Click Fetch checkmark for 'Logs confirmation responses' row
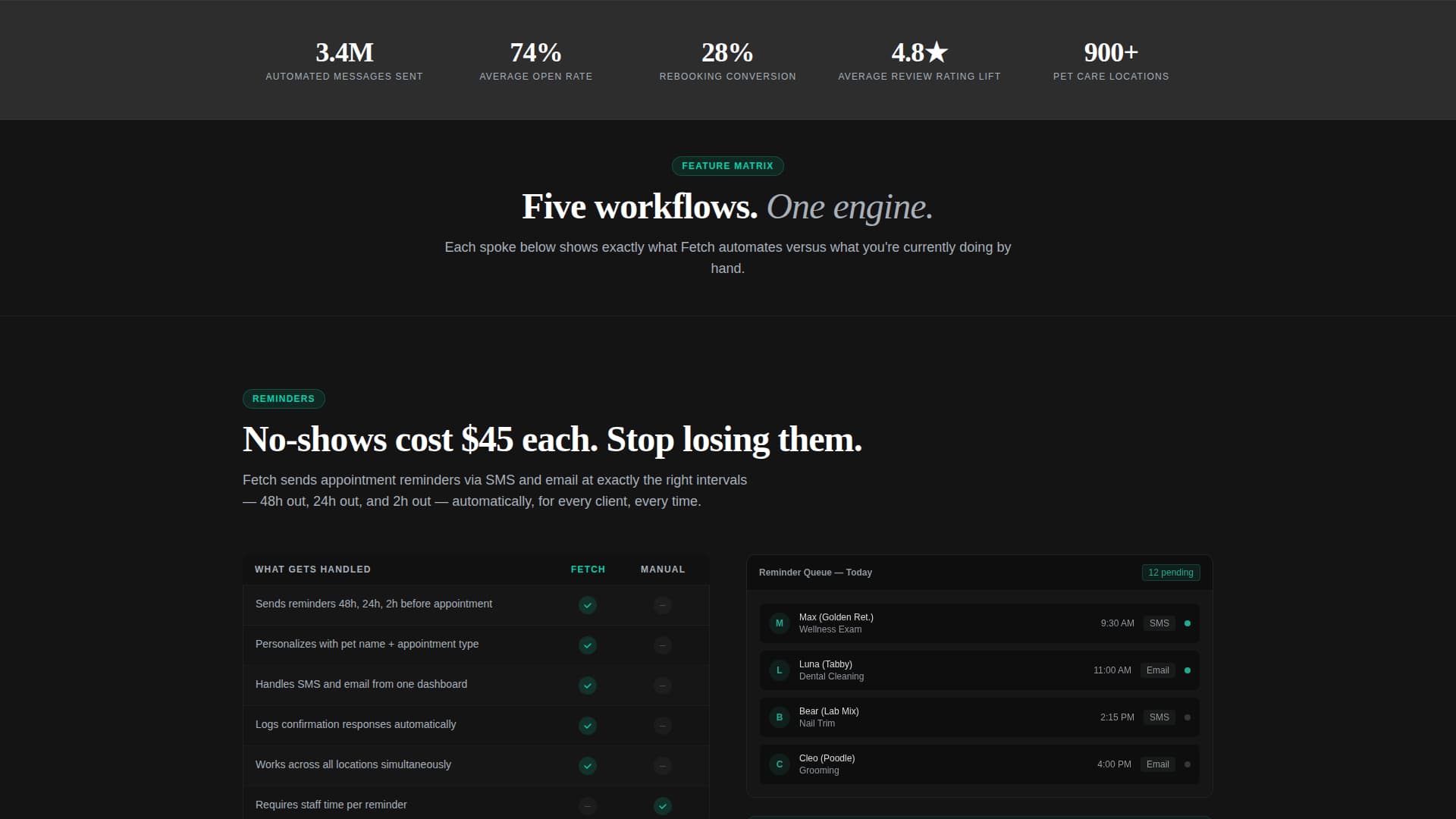Viewport: 1456px width, 819px height. pos(588,726)
